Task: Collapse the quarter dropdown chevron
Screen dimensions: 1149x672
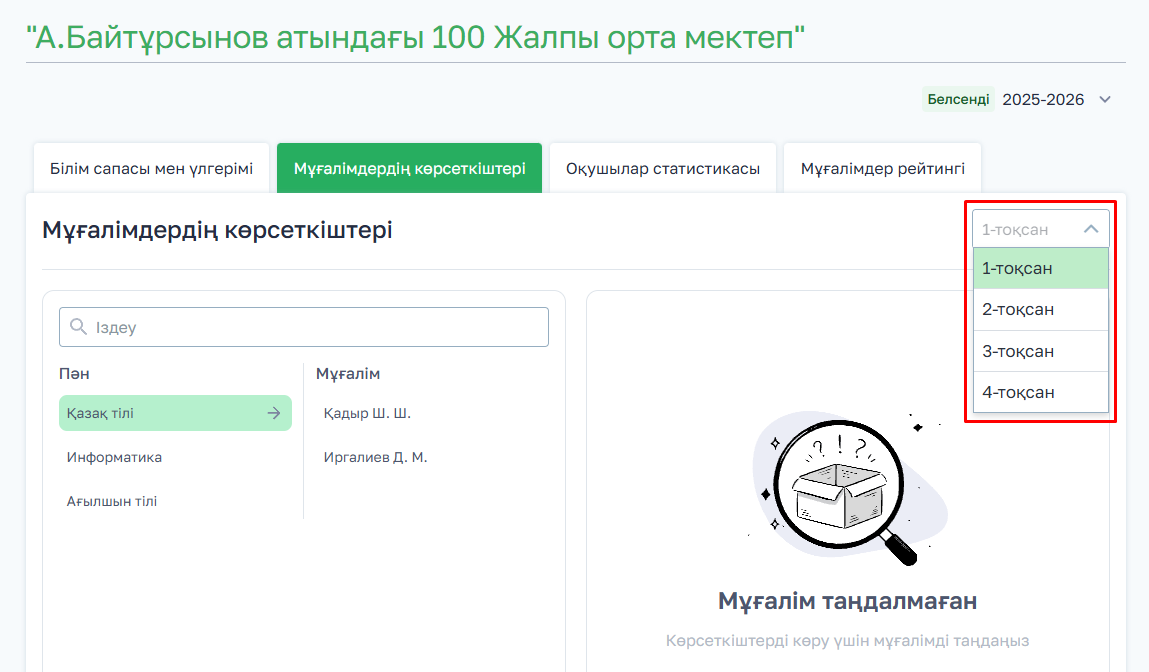Action: click(x=1091, y=229)
